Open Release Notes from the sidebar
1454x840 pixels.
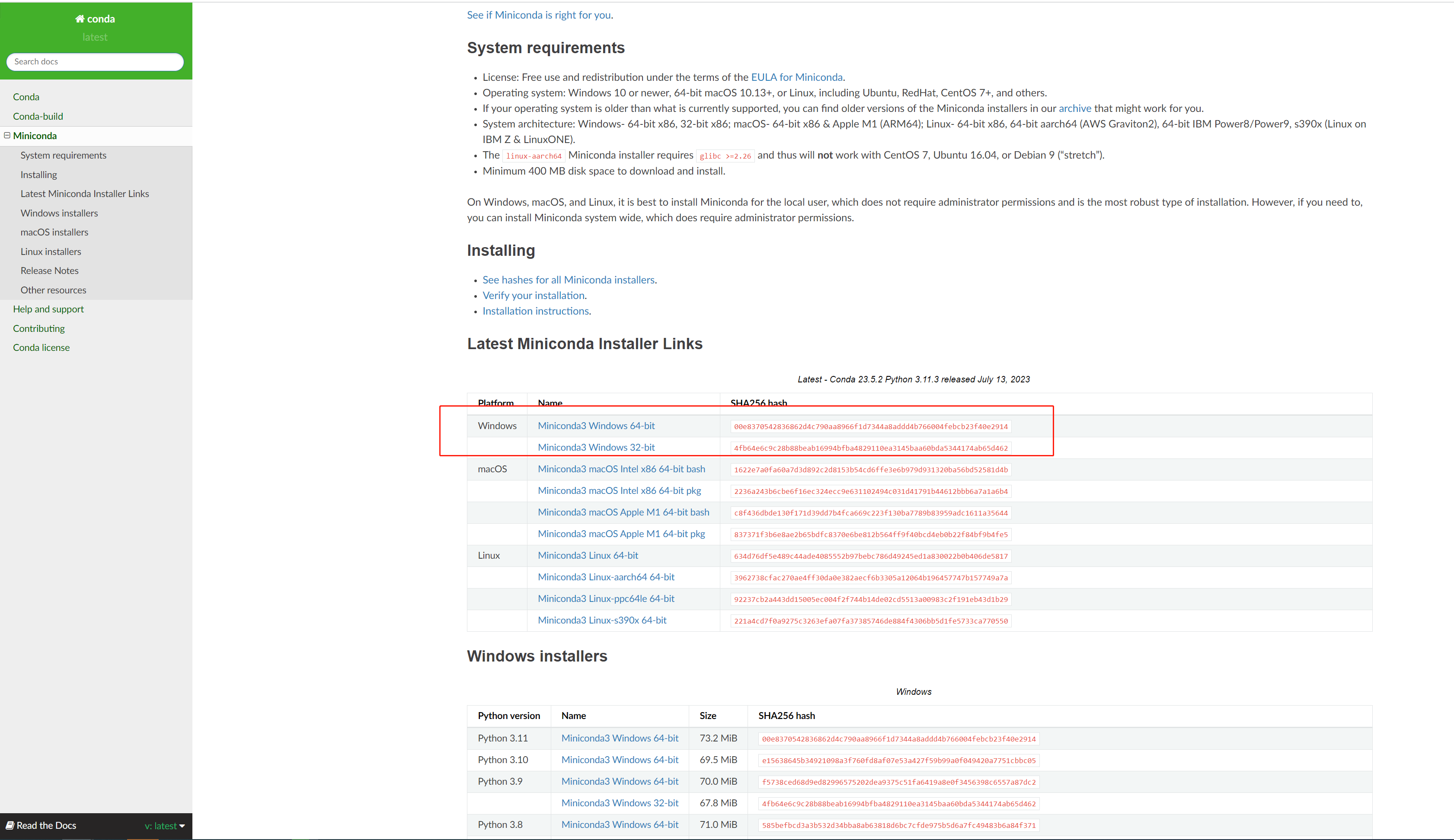tap(50, 271)
